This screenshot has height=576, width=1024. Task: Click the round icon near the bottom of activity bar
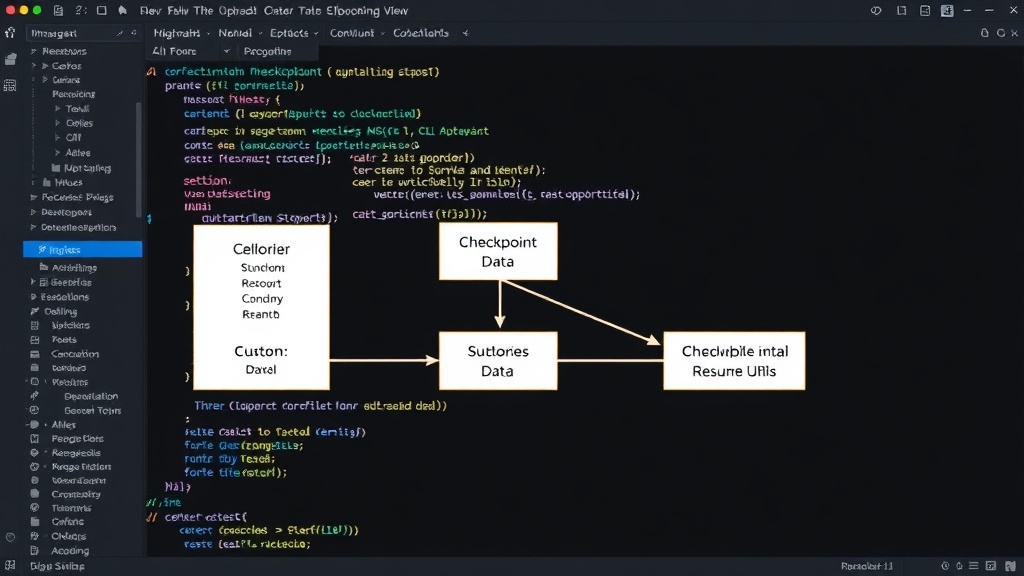tap(10, 537)
